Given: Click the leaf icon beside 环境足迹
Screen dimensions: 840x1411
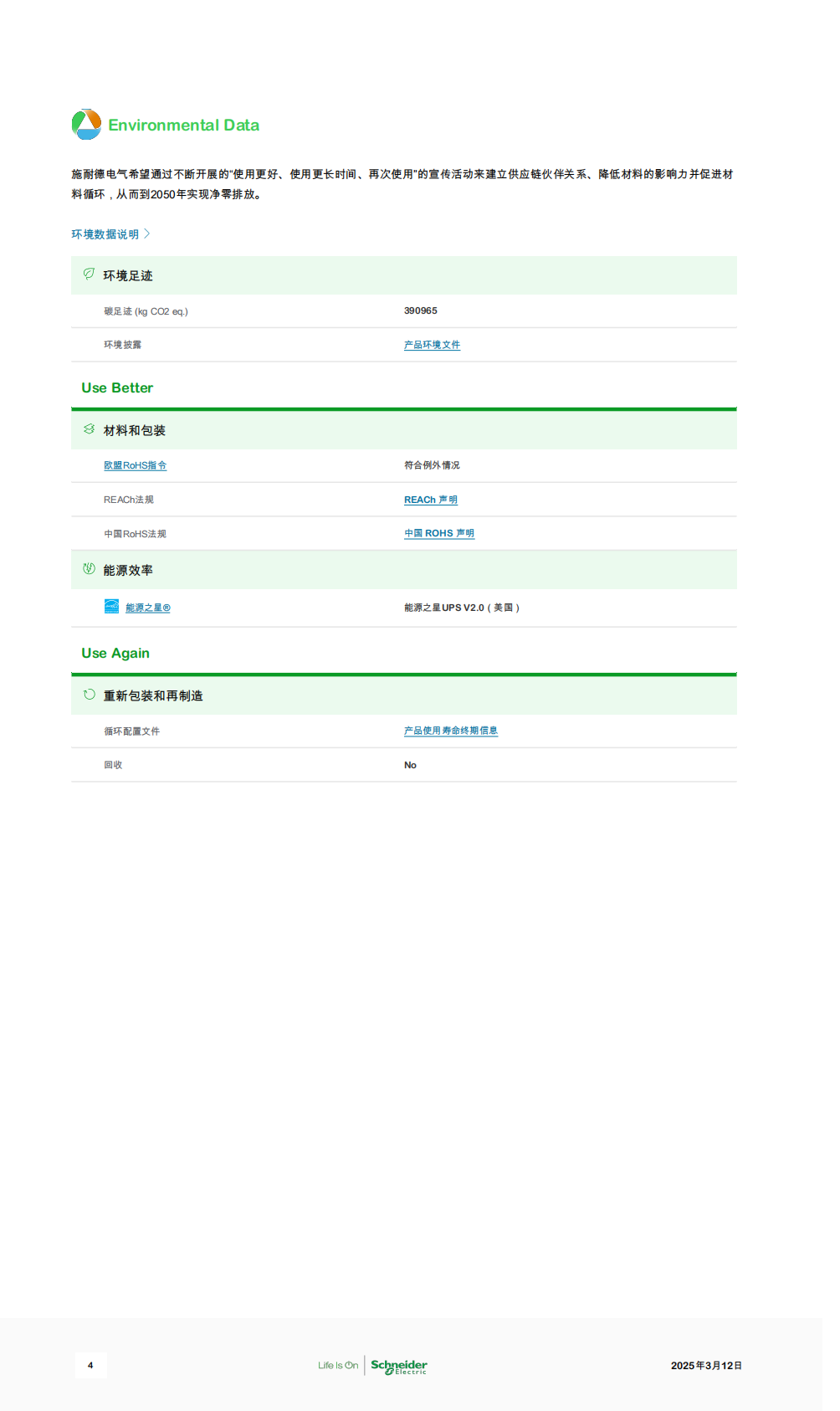Looking at the screenshot, I should [x=89, y=274].
